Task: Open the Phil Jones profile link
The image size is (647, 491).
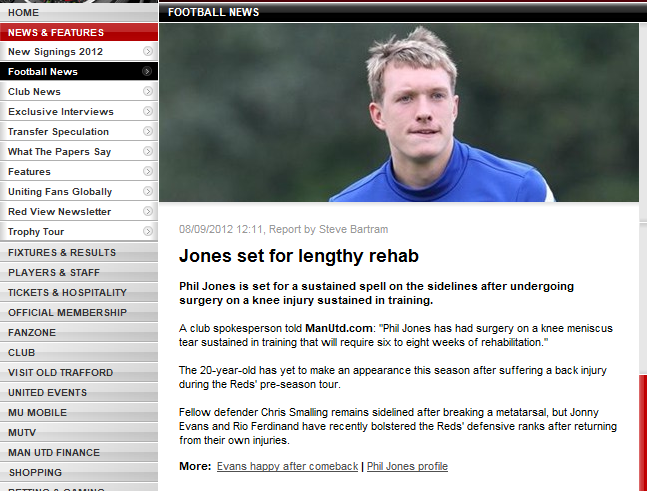Action: click(407, 466)
